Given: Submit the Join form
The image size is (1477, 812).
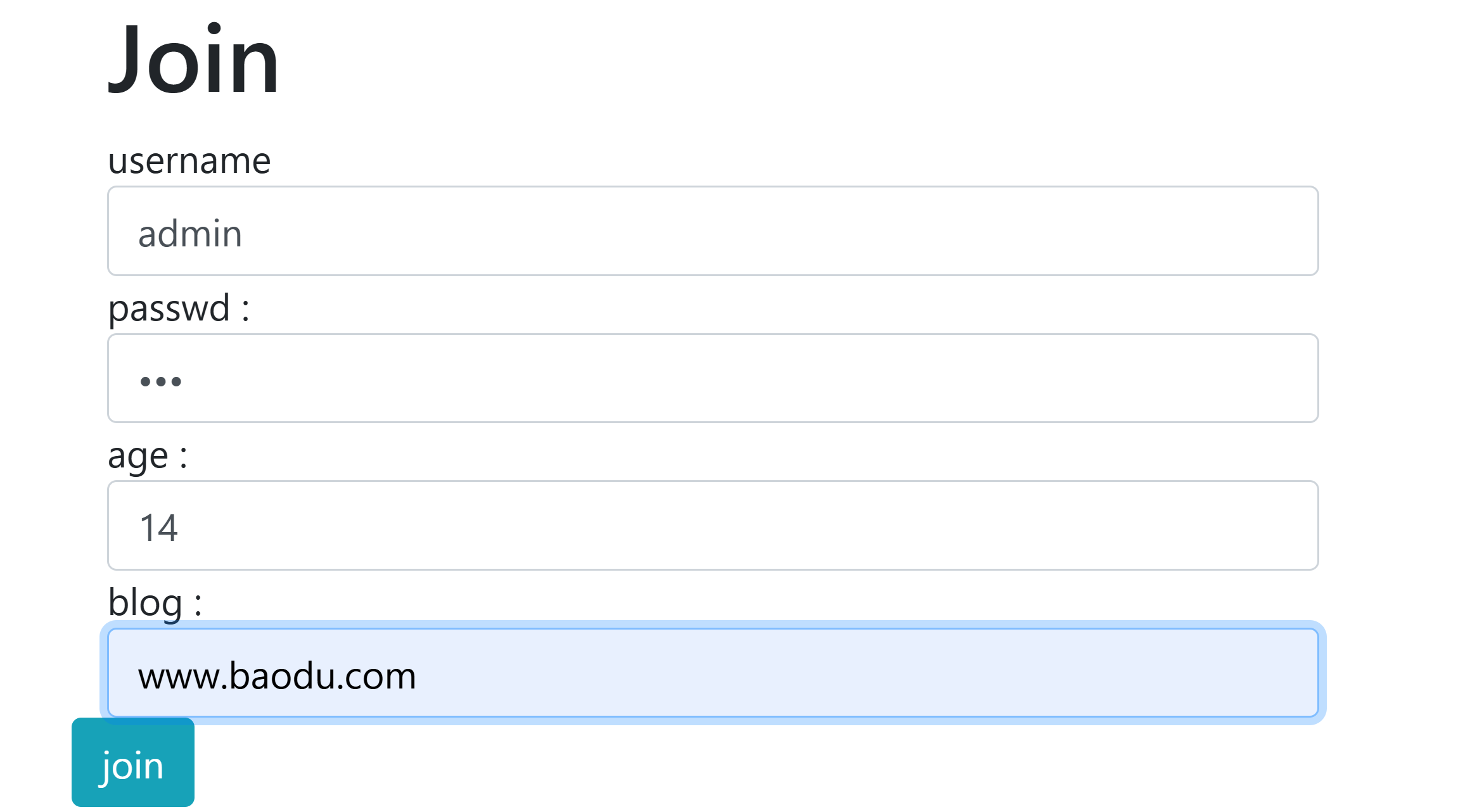Looking at the screenshot, I should pyautogui.click(x=132, y=762).
